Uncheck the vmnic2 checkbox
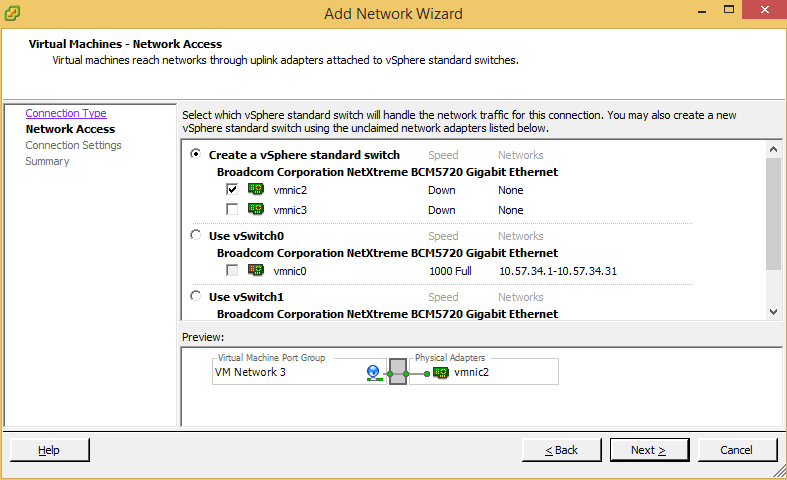Image resolution: width=787 pixels, height=480 pixels. coord(232,189)
